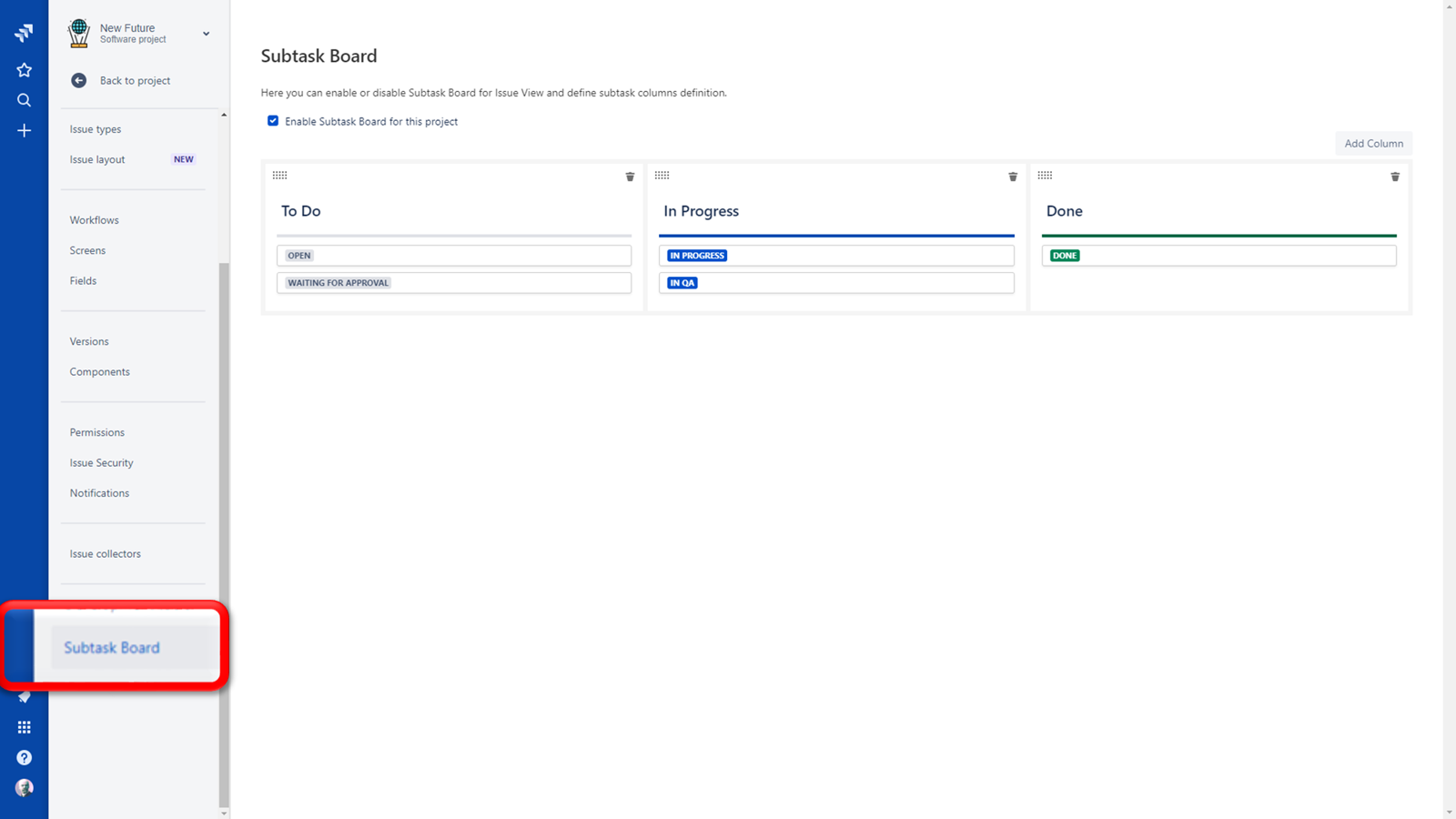Open Permissions settings
Screen dimensions: 1456x819
click(x=97, y=432)
